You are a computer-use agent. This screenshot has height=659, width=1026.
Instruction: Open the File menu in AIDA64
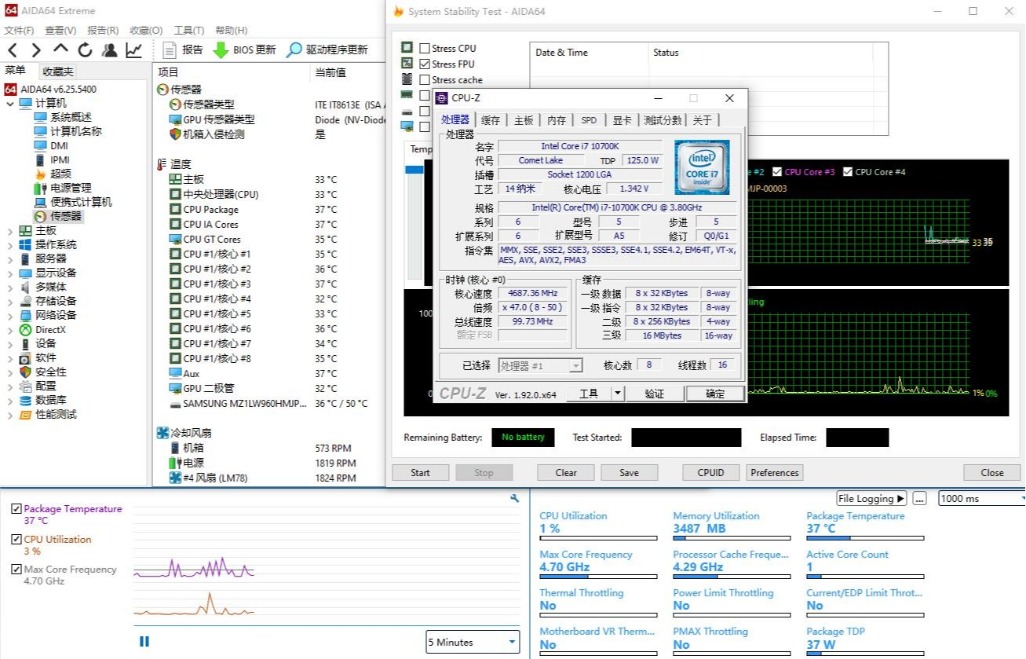[19, 30]
